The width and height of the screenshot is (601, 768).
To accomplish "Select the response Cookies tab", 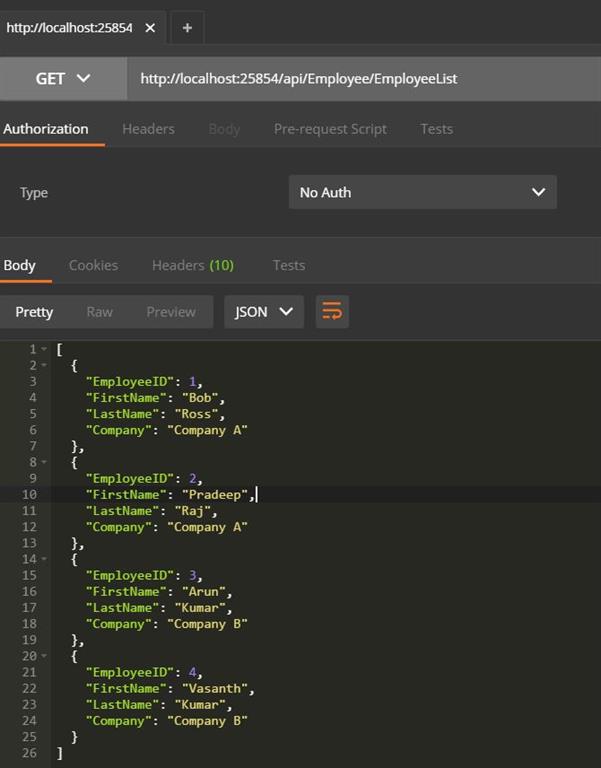I will [x=93, y=265].
